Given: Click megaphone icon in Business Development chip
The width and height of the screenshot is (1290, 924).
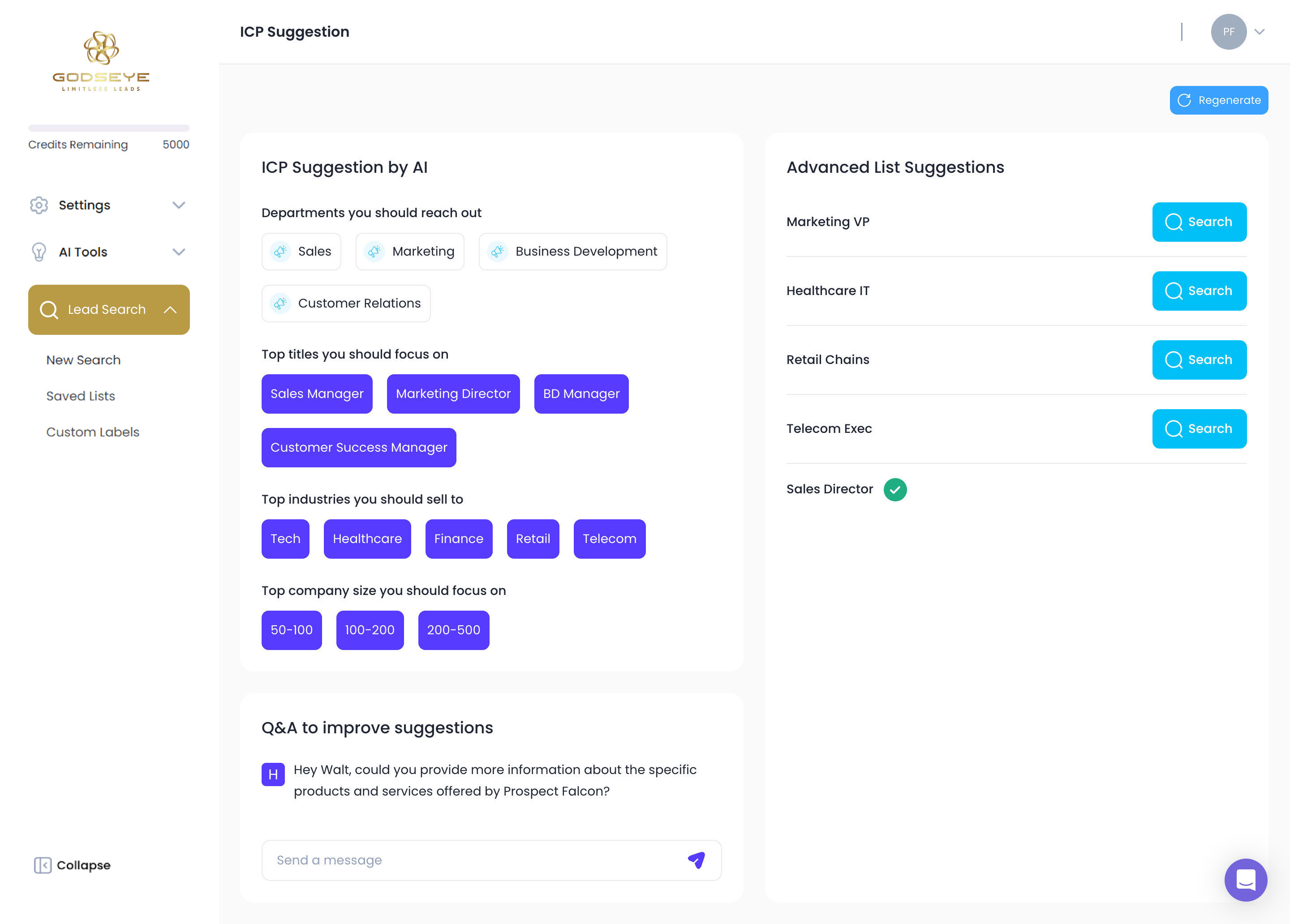Looking at the screenshot, I should point(497,251).
